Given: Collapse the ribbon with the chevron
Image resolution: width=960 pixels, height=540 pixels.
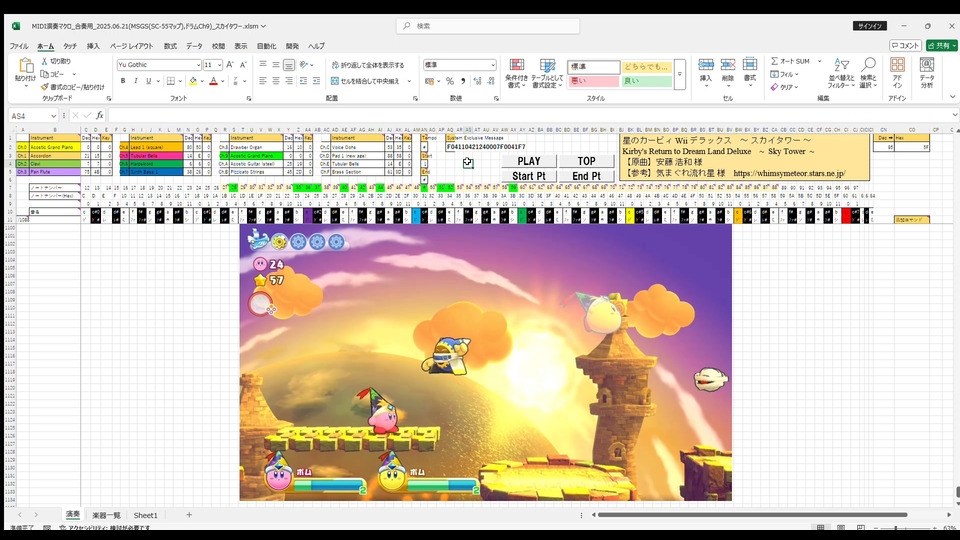Looking at the screenshot, I should coord(953,97).
